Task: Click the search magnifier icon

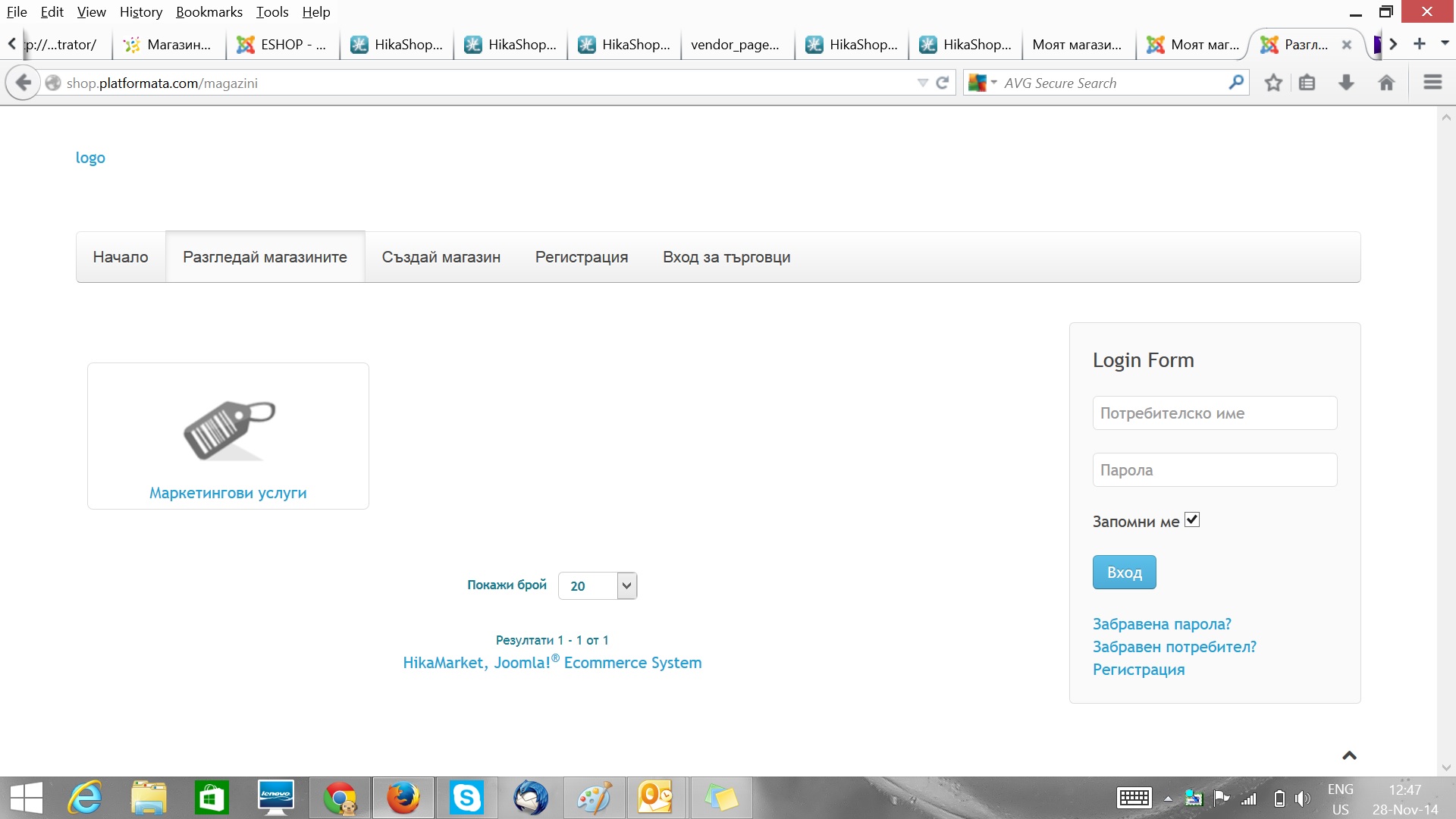Action: (x=1236, y=82)
